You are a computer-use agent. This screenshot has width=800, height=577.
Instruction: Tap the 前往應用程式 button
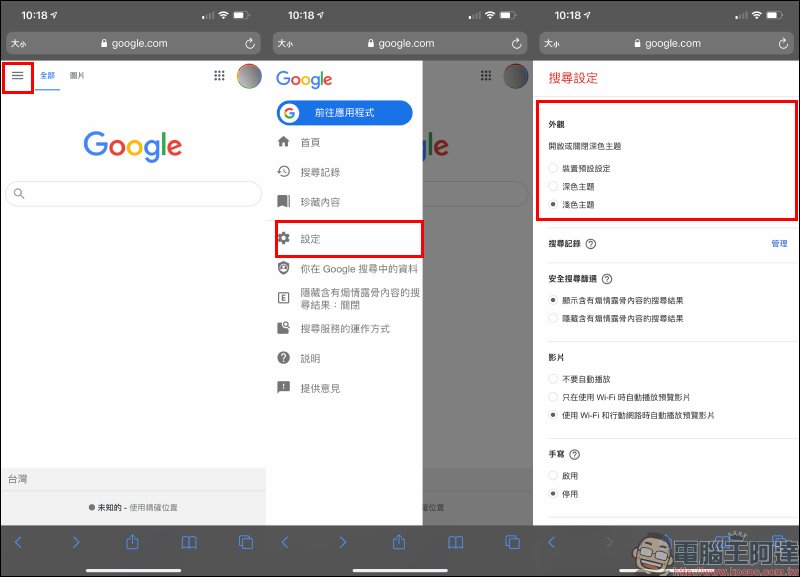pyautogui.click(x=344, y=113)
